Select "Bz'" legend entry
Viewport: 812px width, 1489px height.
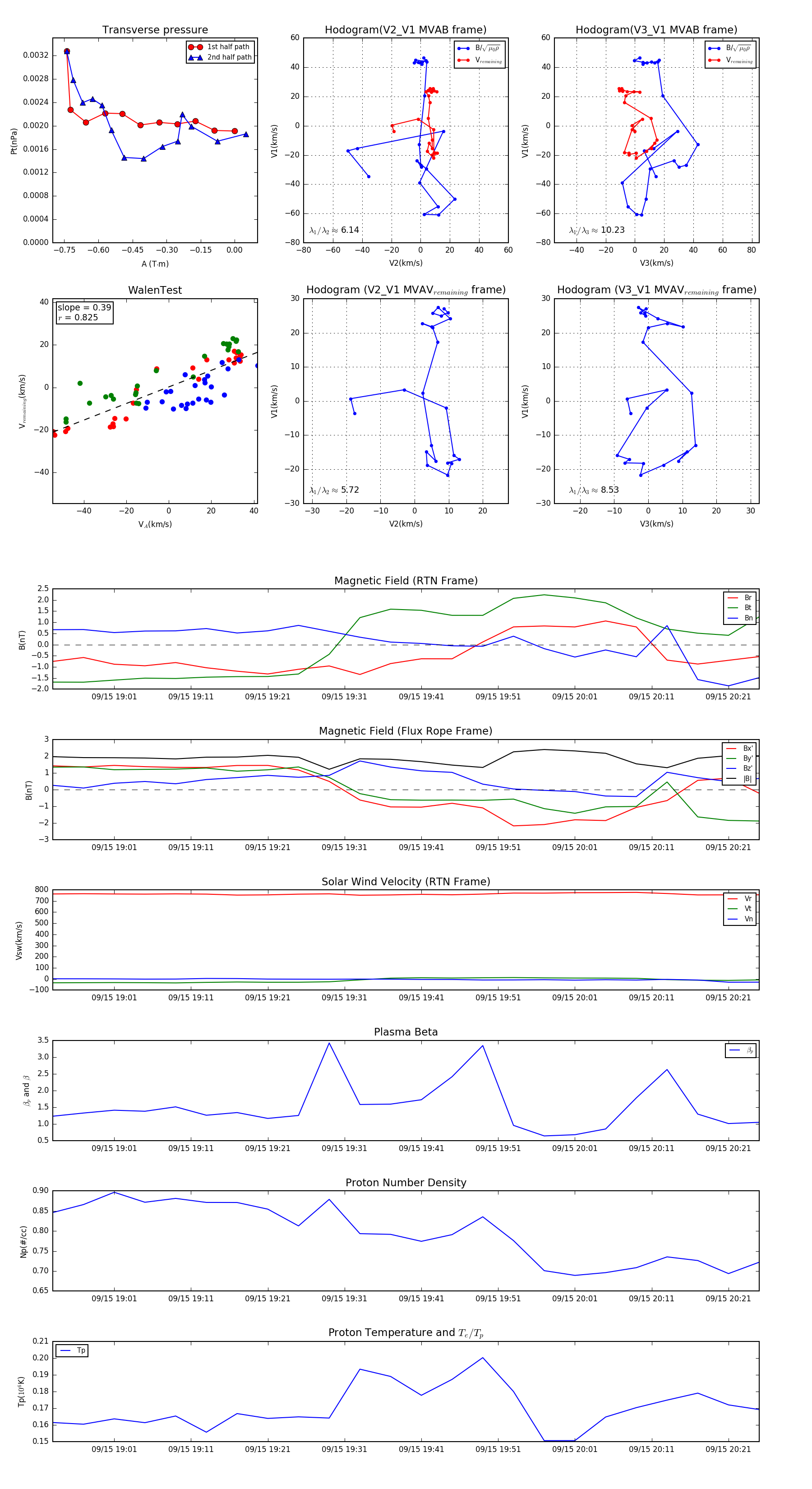(740, 769)
